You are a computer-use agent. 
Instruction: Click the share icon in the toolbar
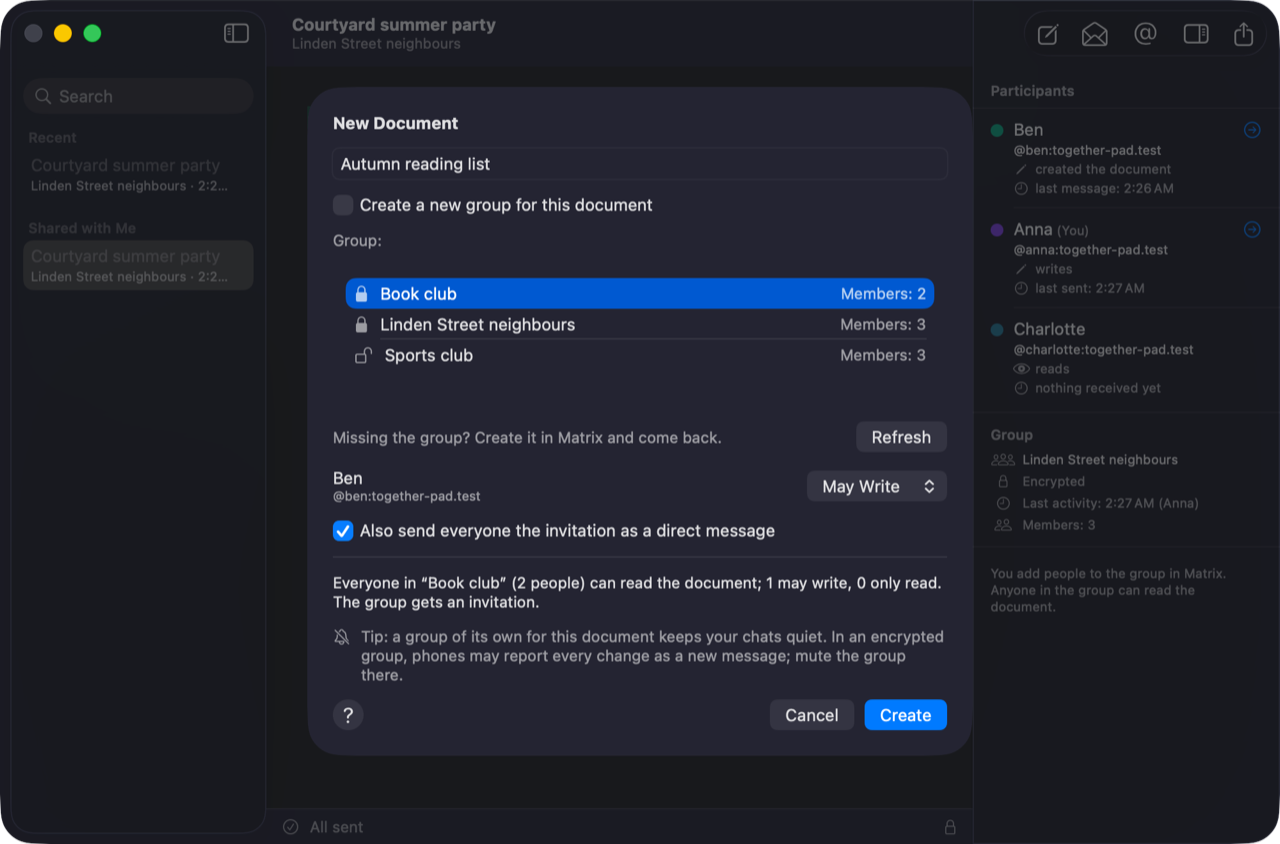pos(1244,34)
